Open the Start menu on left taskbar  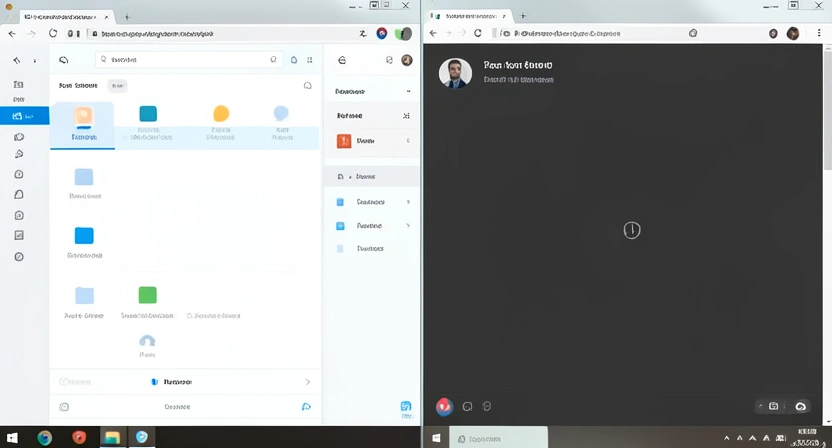(12, 437)
